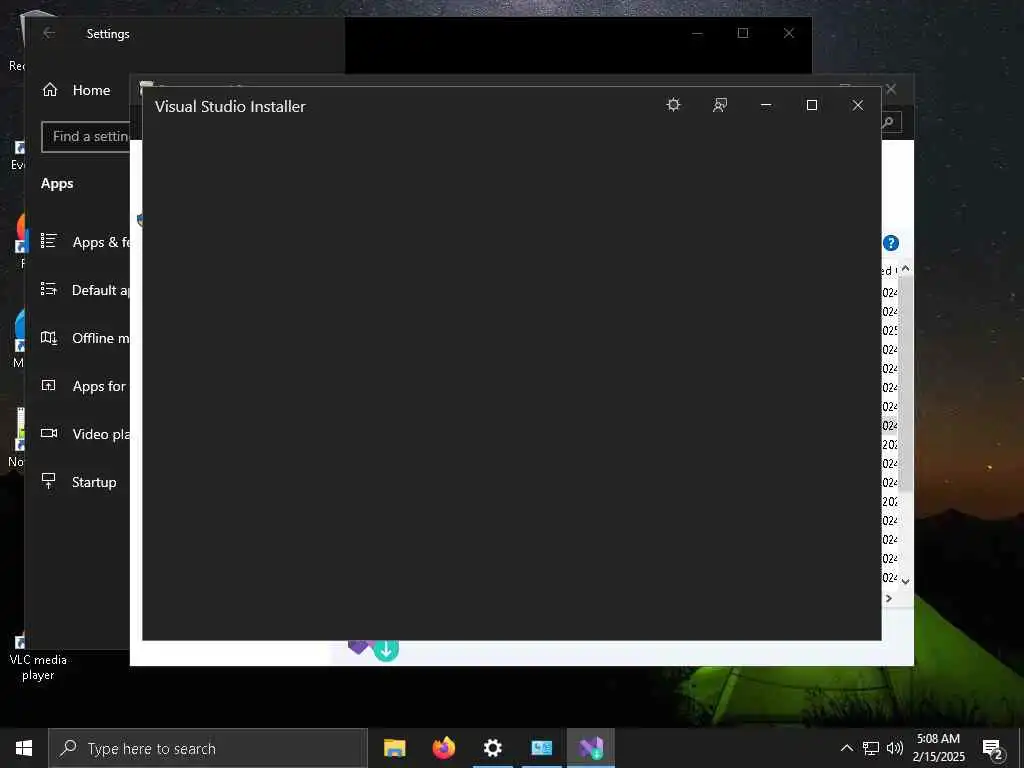Minimize the Settings window
The image size is (1024, 768).
click(697, 33)
